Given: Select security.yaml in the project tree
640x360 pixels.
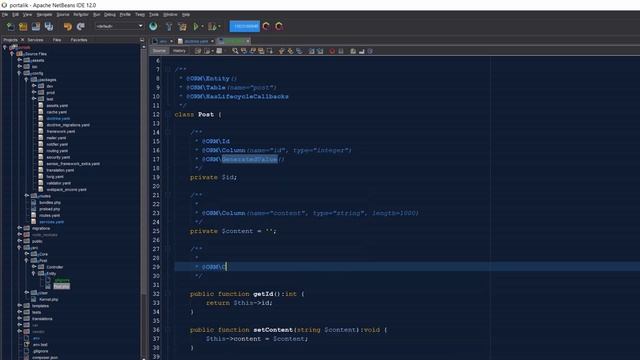Looking at the screenshot, I should point(58,157).
